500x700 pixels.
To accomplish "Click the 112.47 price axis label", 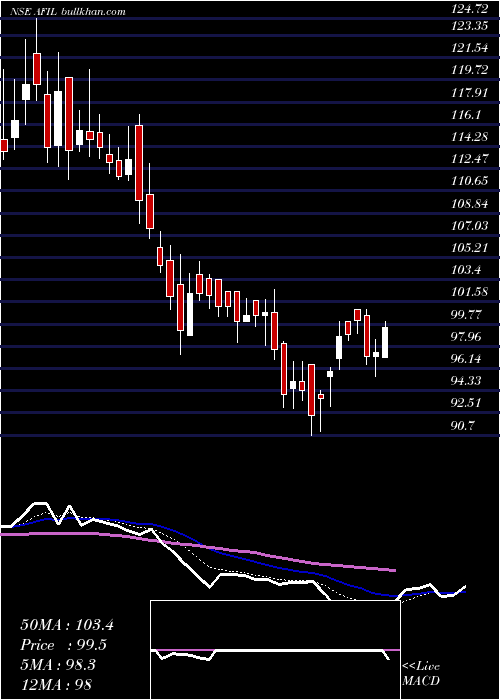I will point(470,159).
